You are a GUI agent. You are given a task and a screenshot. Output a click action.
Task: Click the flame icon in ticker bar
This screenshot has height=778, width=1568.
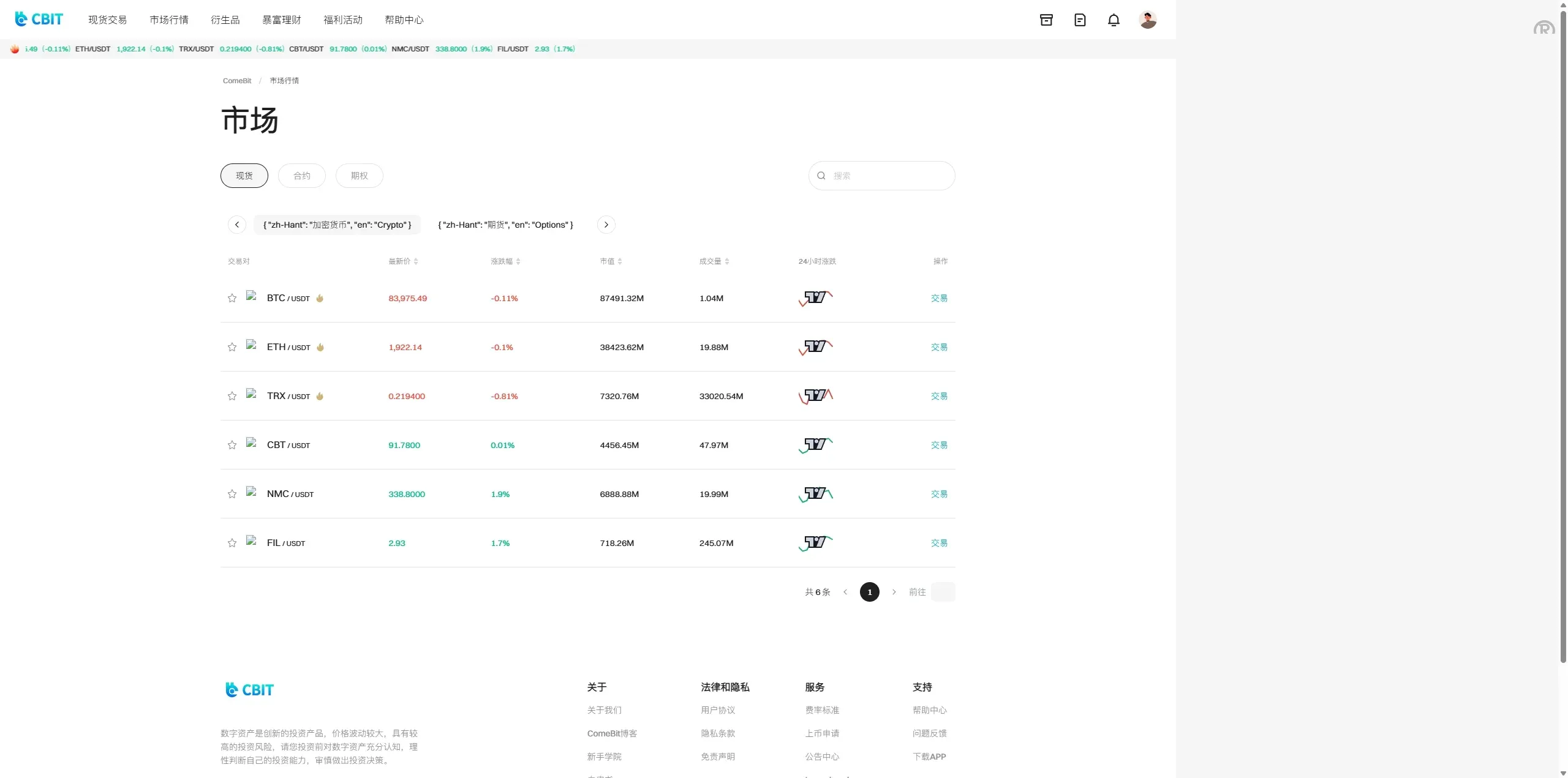[15, 49]
